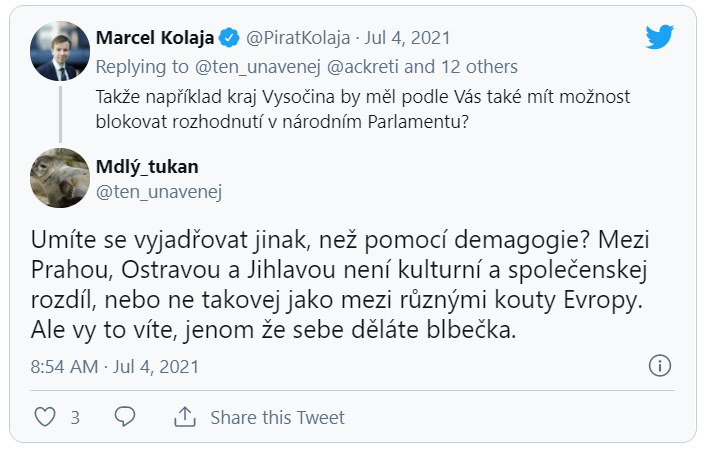Viewport: 713px width, 452px height.
Task: Open Mdlý_tukan's avatar image
Action: 60,178
